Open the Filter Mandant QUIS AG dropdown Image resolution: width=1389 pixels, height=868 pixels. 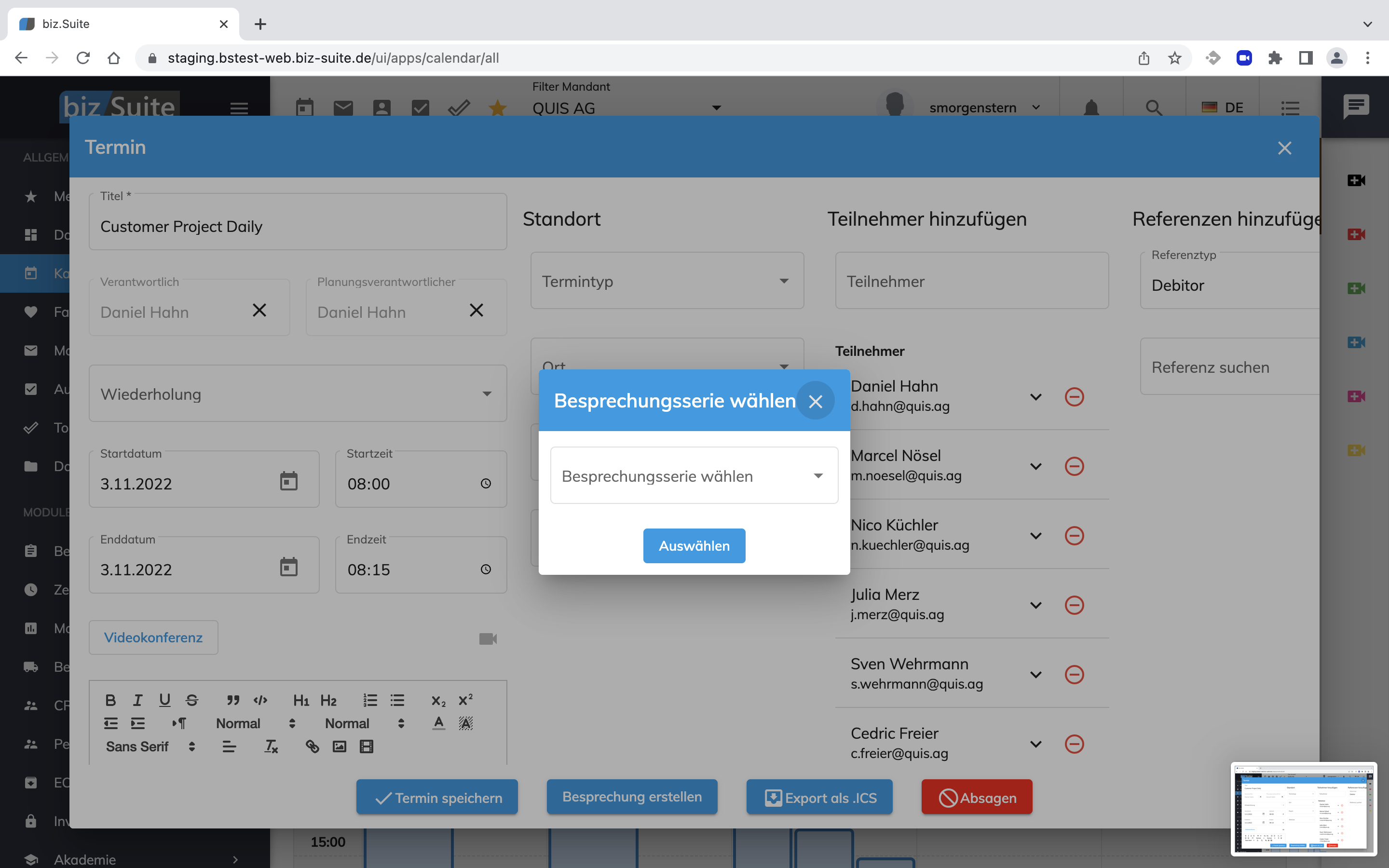point(627,108)
